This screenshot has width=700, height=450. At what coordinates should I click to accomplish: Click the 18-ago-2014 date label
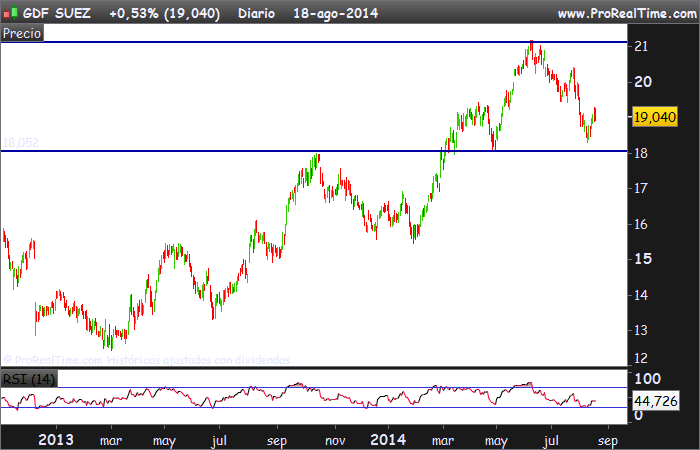tap(336, 13)
